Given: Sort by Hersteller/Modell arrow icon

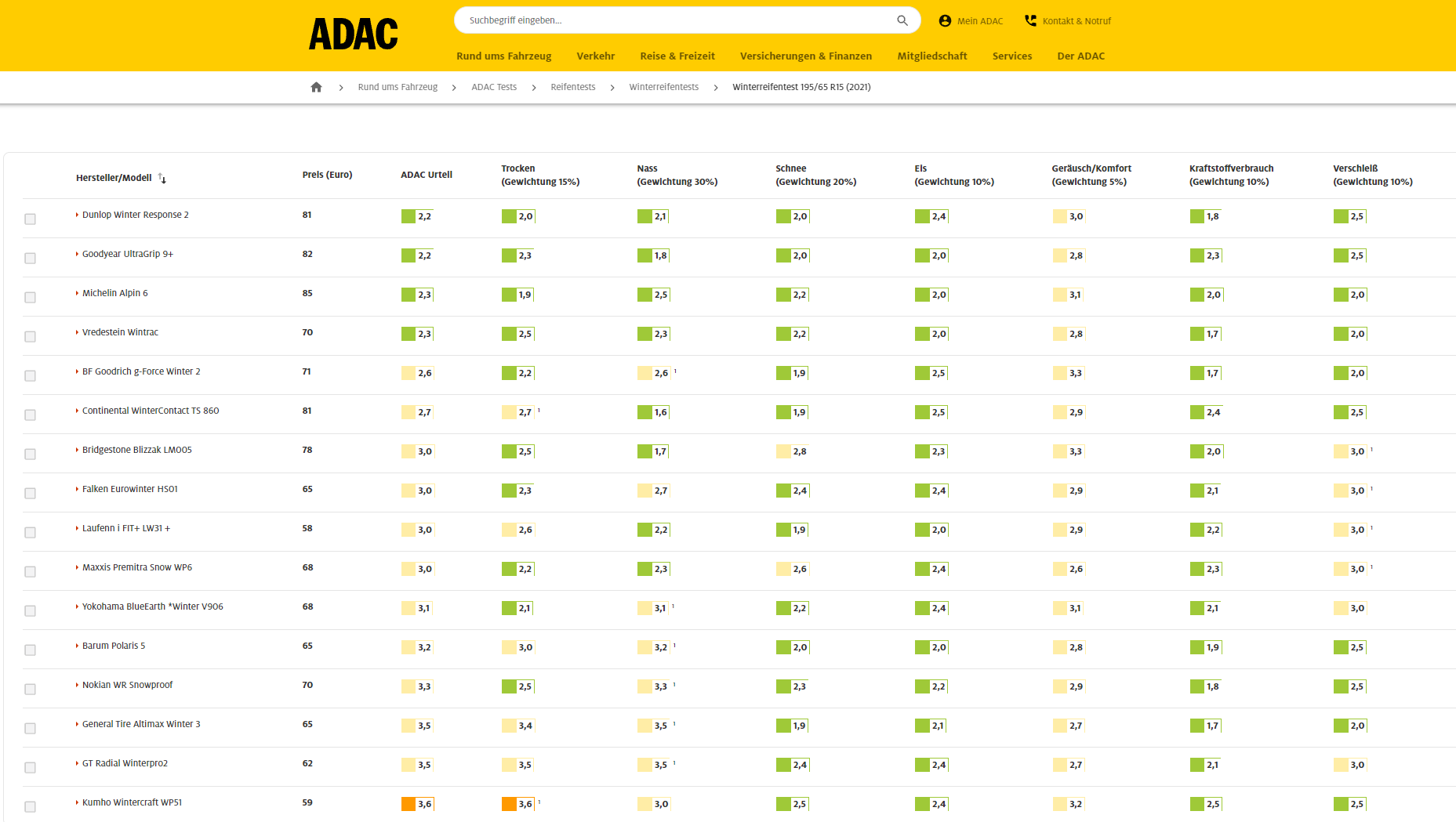Looking at the screenshot, I should (x=162, y=178).
